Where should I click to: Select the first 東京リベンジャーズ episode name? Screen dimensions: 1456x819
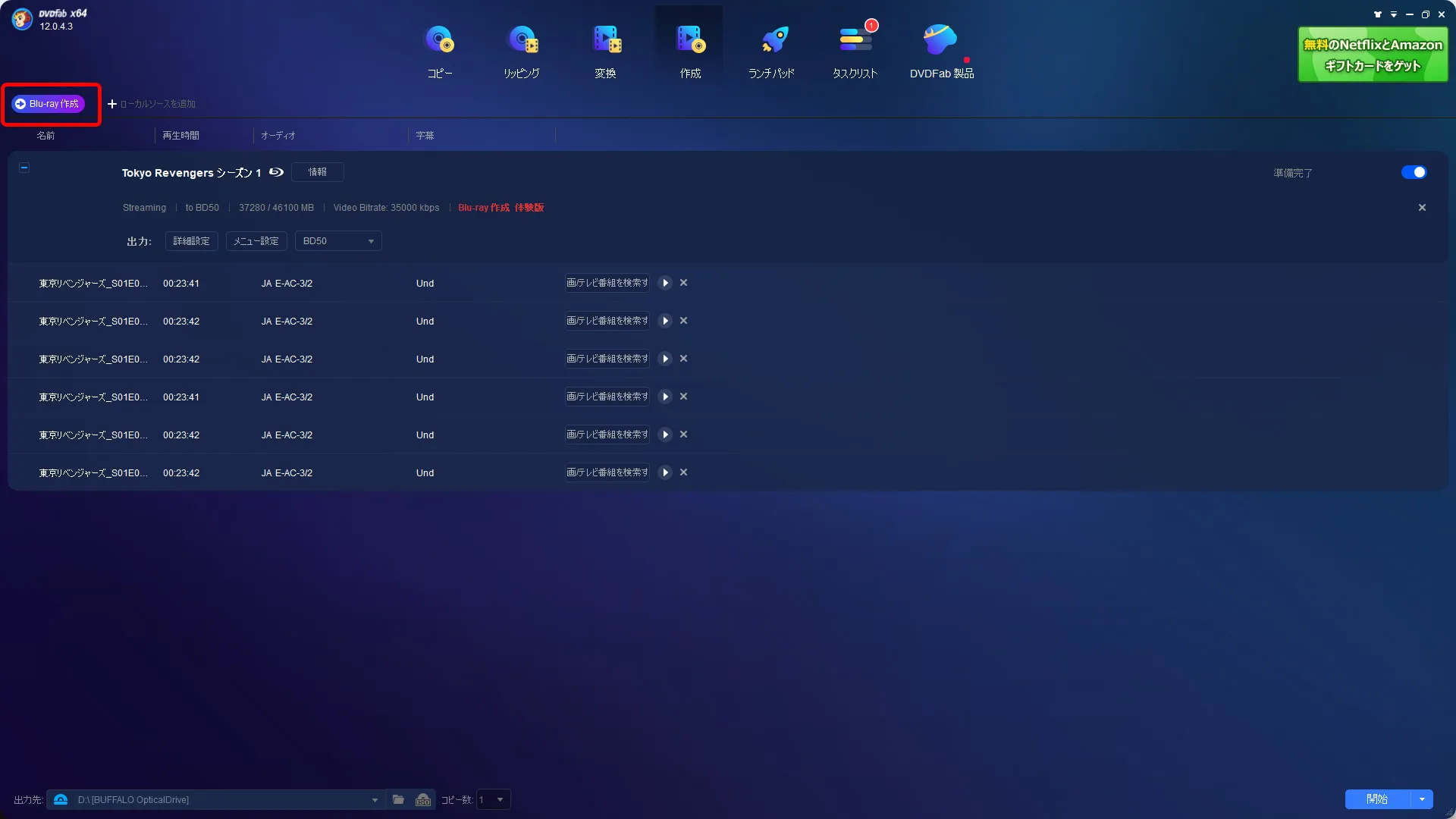click(x=93, y=284)
